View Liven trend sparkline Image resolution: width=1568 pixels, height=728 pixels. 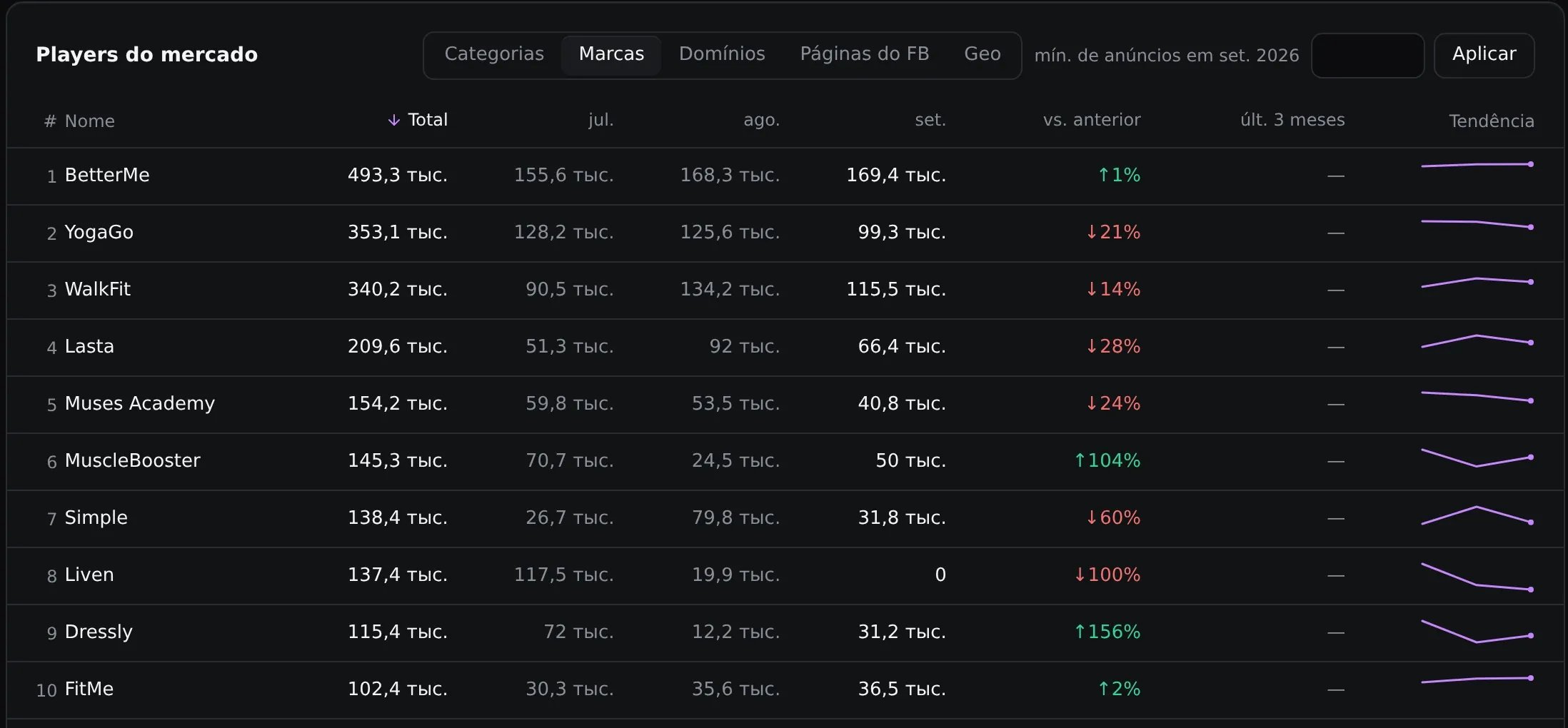pos(1477,577)
